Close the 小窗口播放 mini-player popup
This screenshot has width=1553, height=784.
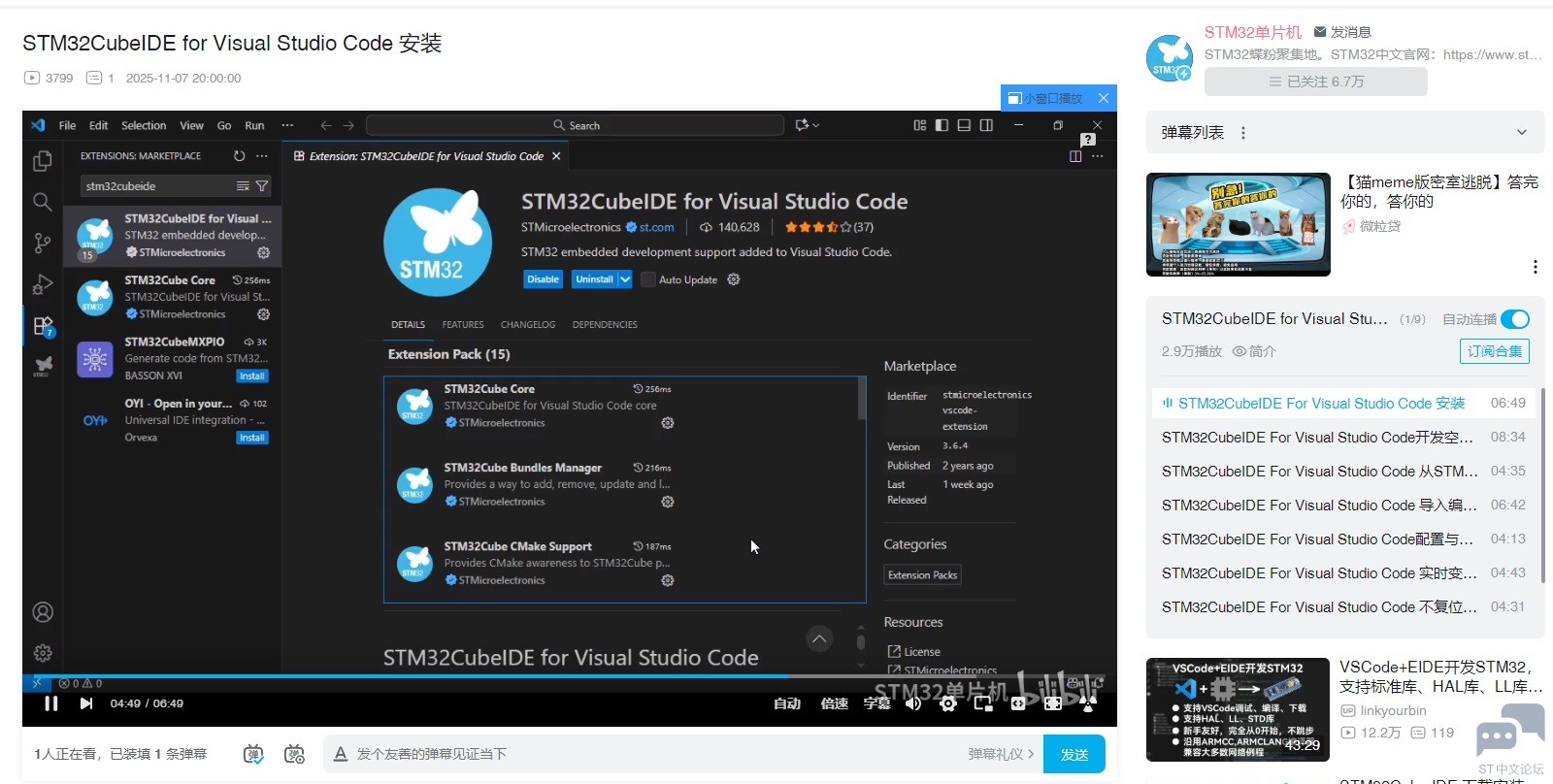click(x=1104, y=98)
